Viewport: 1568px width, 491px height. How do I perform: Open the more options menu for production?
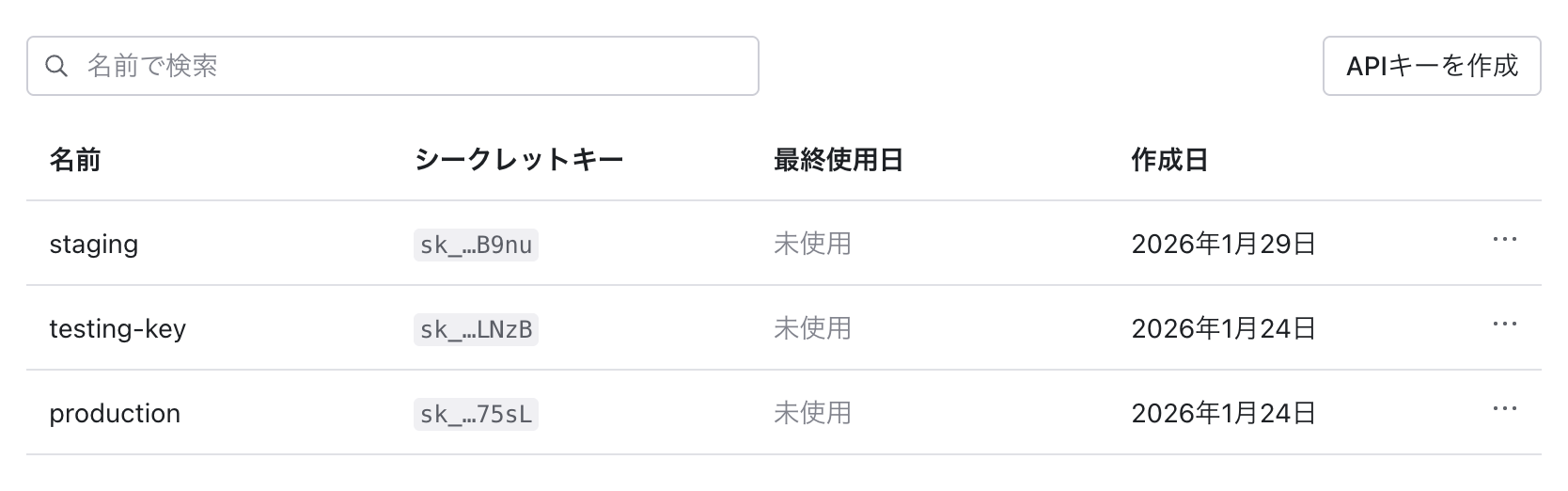click(1504, 410)
